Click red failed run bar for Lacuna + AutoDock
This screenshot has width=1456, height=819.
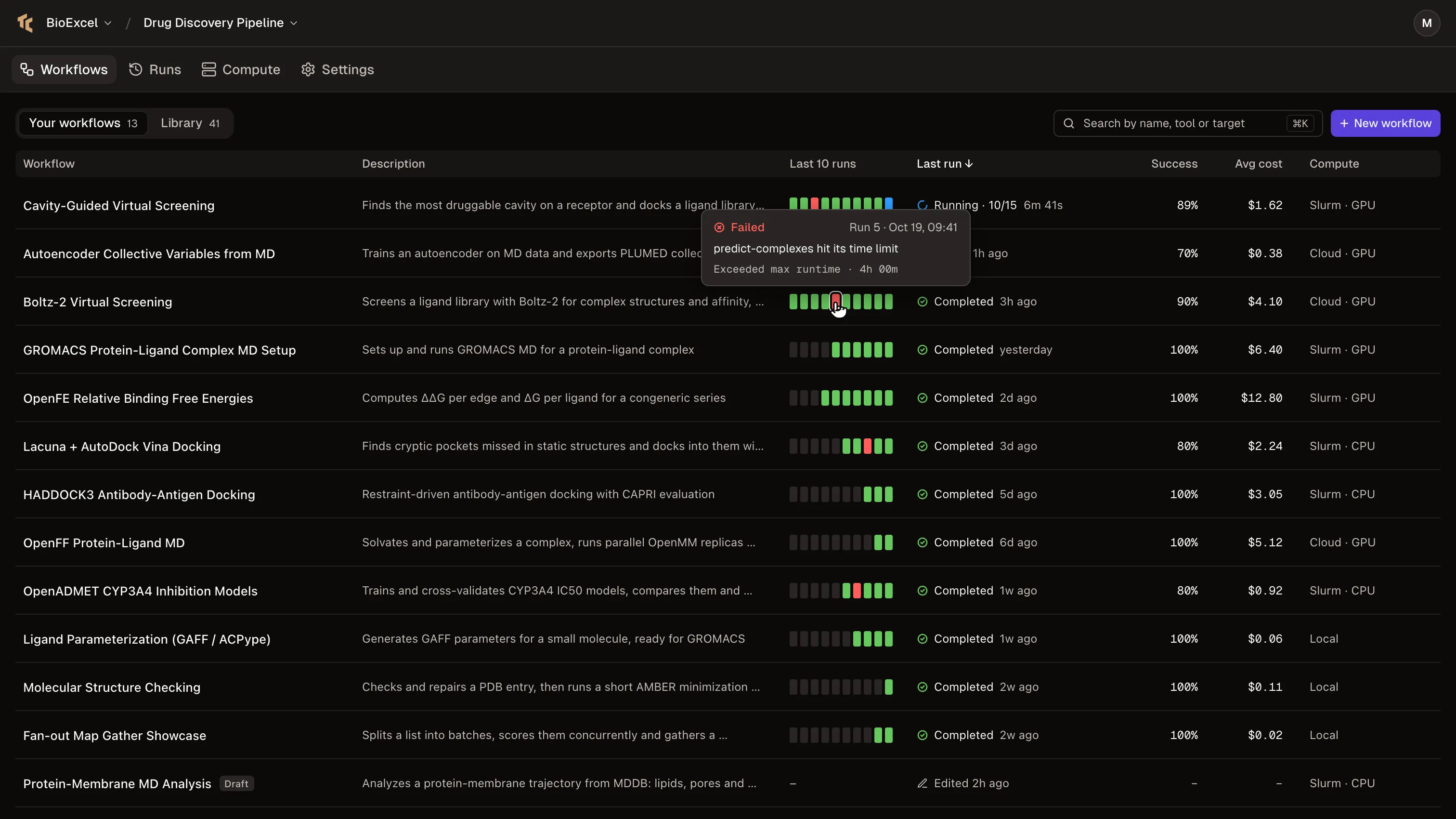[x=868, y=446]
